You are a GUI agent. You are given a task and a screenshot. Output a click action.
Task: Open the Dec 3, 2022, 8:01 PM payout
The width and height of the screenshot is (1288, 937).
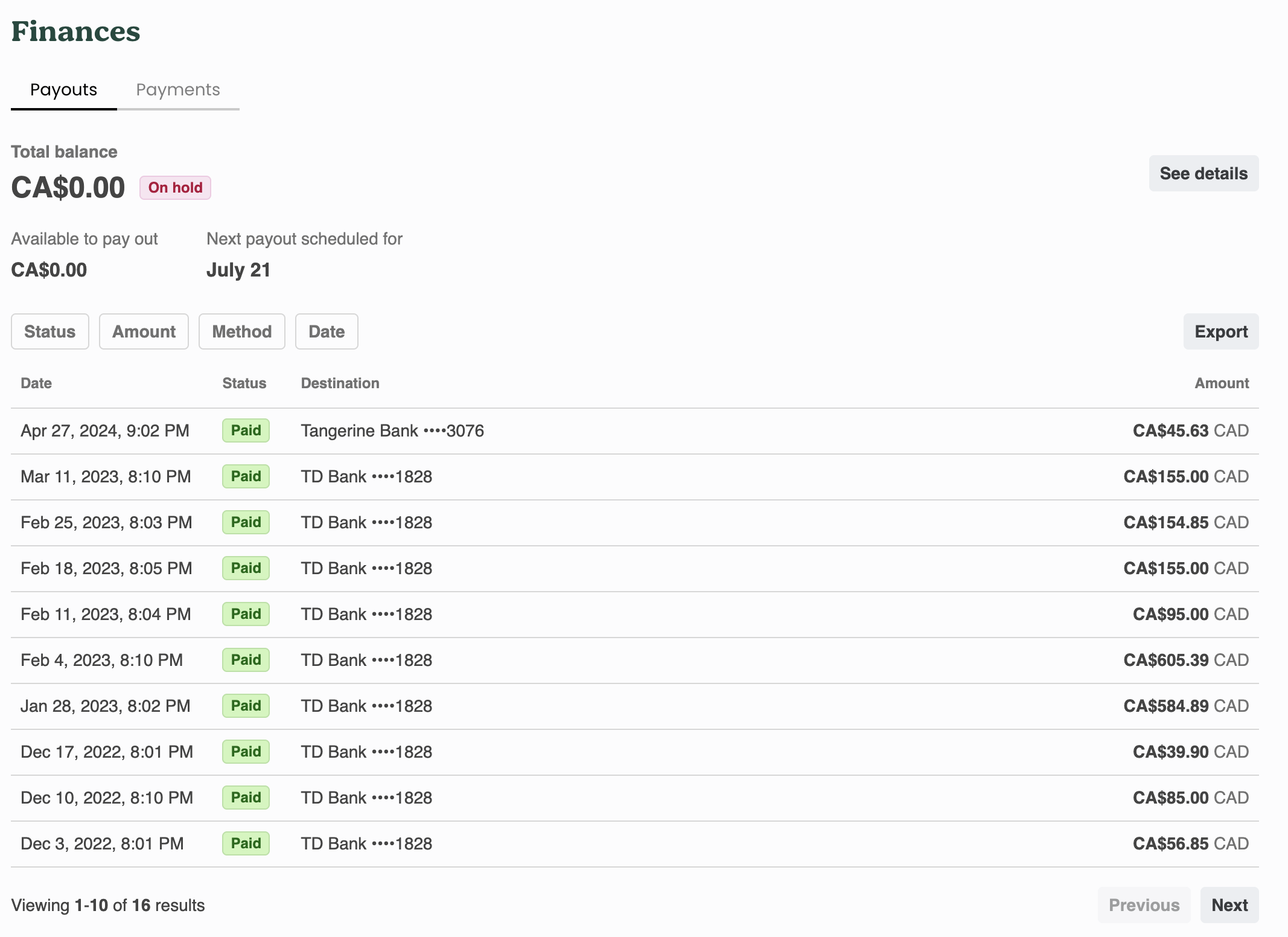pyautogui.click(x=635, y=844)
